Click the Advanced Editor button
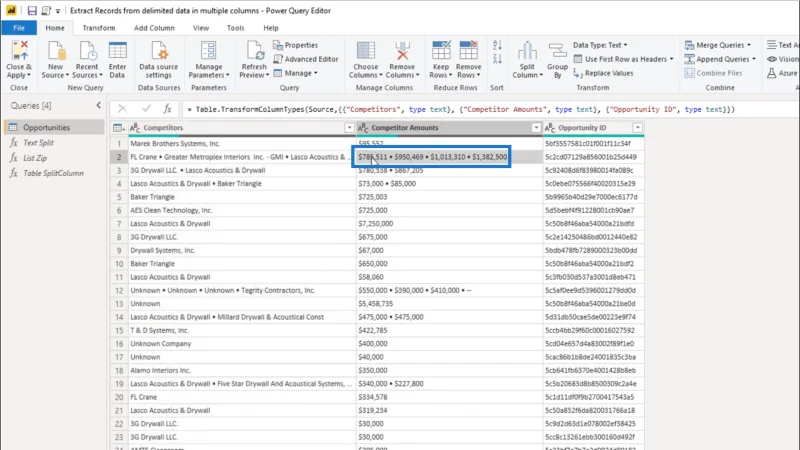This screenshot has height=450, width=800. click(x=306, y=59)
